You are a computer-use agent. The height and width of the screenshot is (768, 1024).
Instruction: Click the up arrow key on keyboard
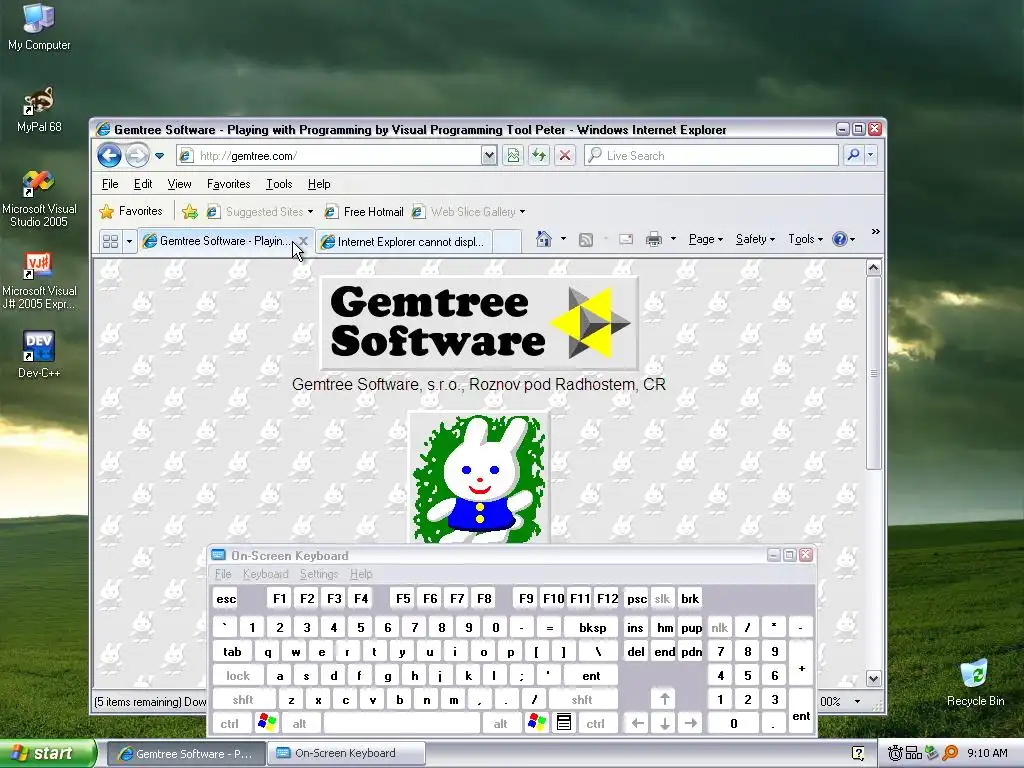664,699
